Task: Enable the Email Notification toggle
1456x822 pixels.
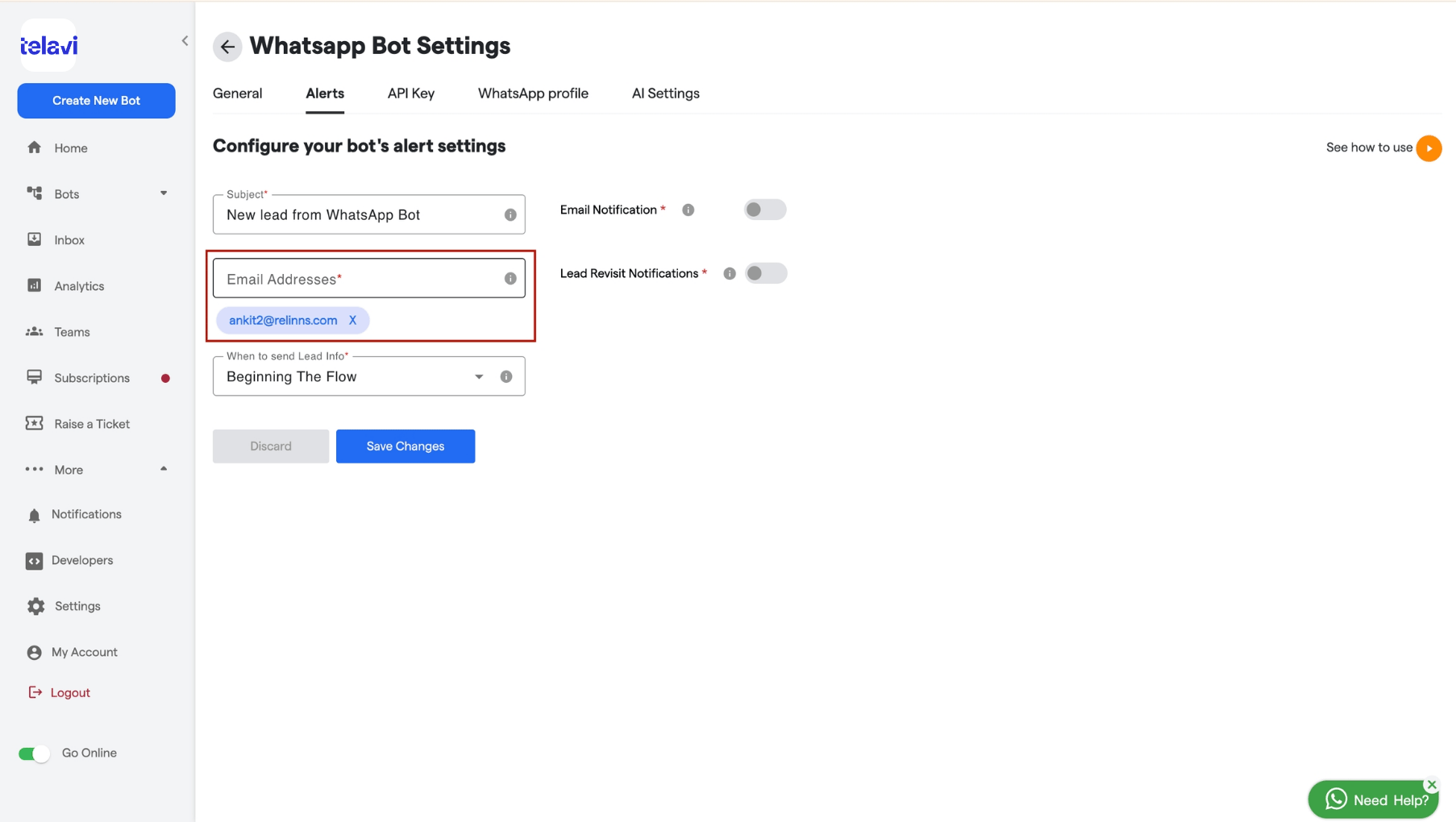Action: (x=764, y=210)
